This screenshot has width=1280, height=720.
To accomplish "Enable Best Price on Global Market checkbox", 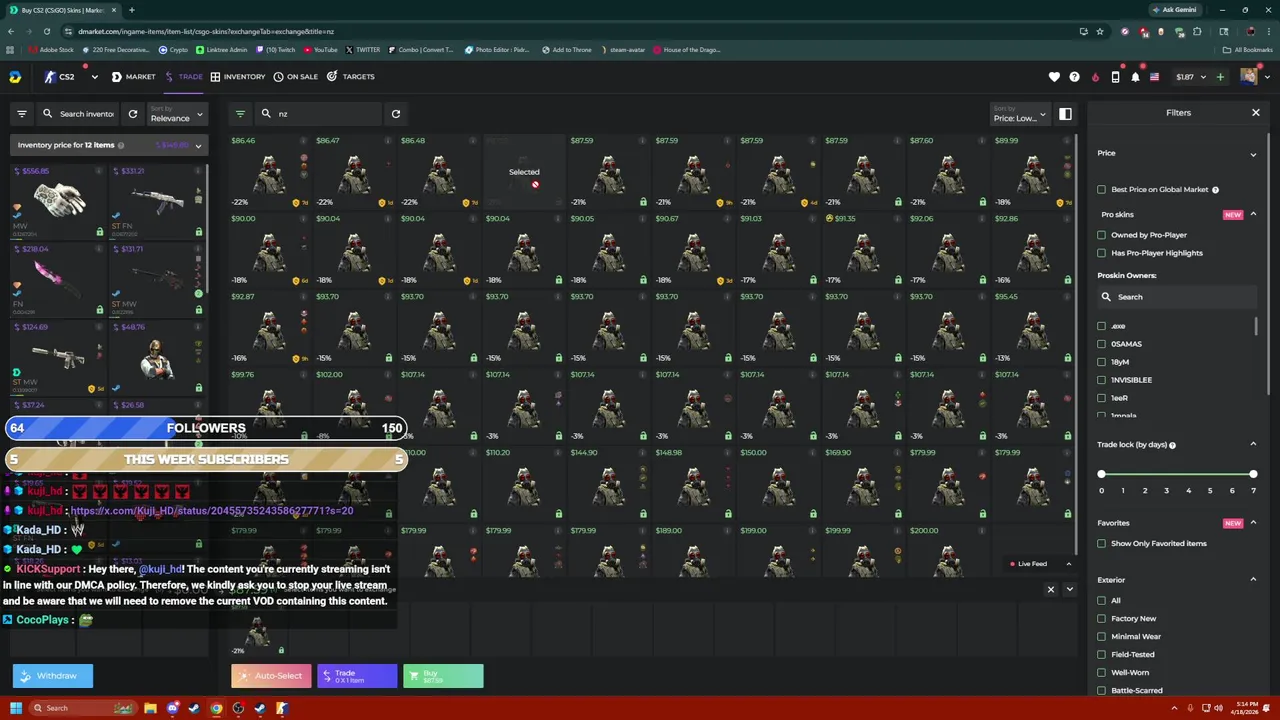I will [1102, 189].
